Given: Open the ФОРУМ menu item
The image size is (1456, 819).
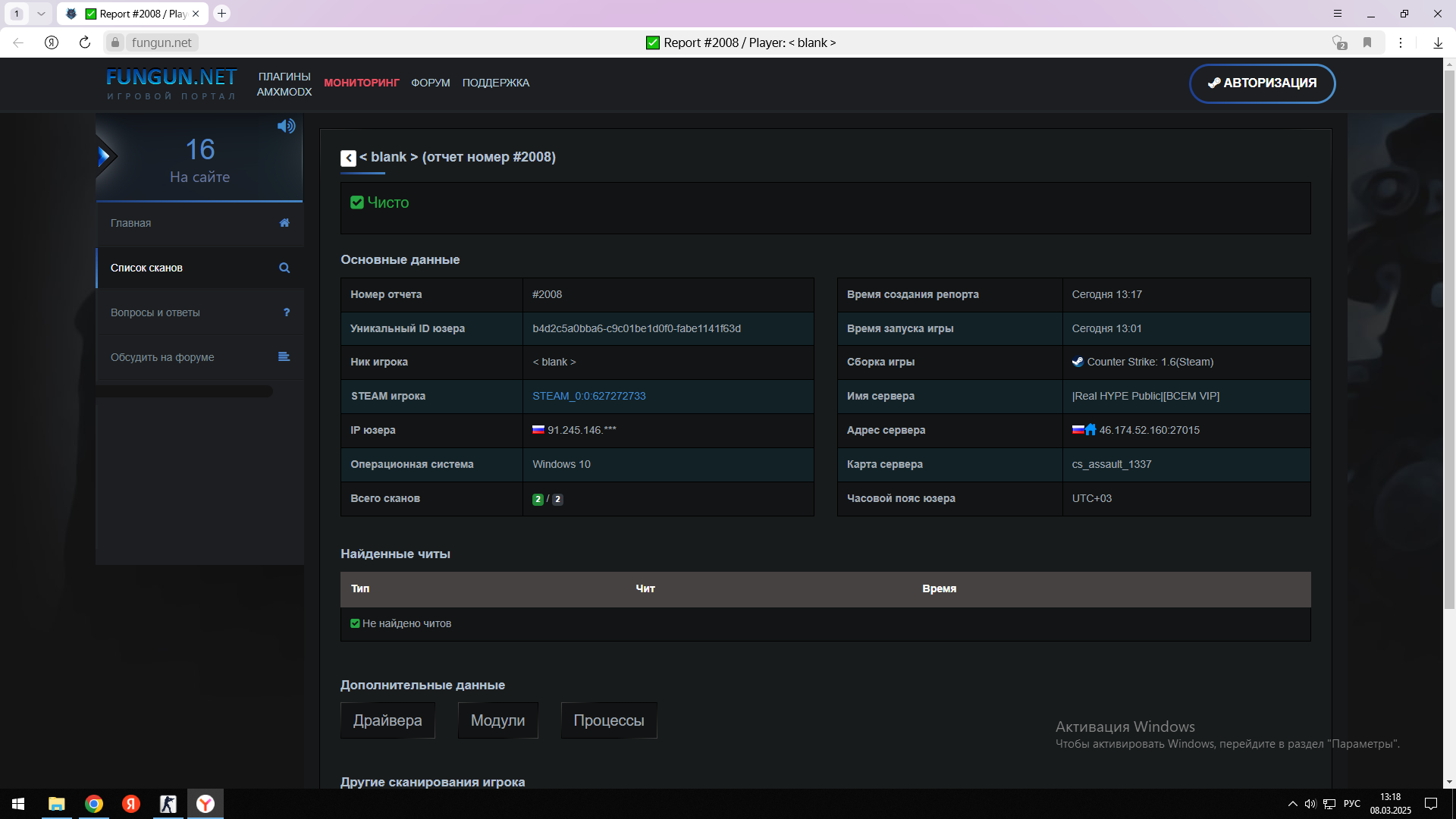Looking at the screenshot, I should (x=431, y=83).
